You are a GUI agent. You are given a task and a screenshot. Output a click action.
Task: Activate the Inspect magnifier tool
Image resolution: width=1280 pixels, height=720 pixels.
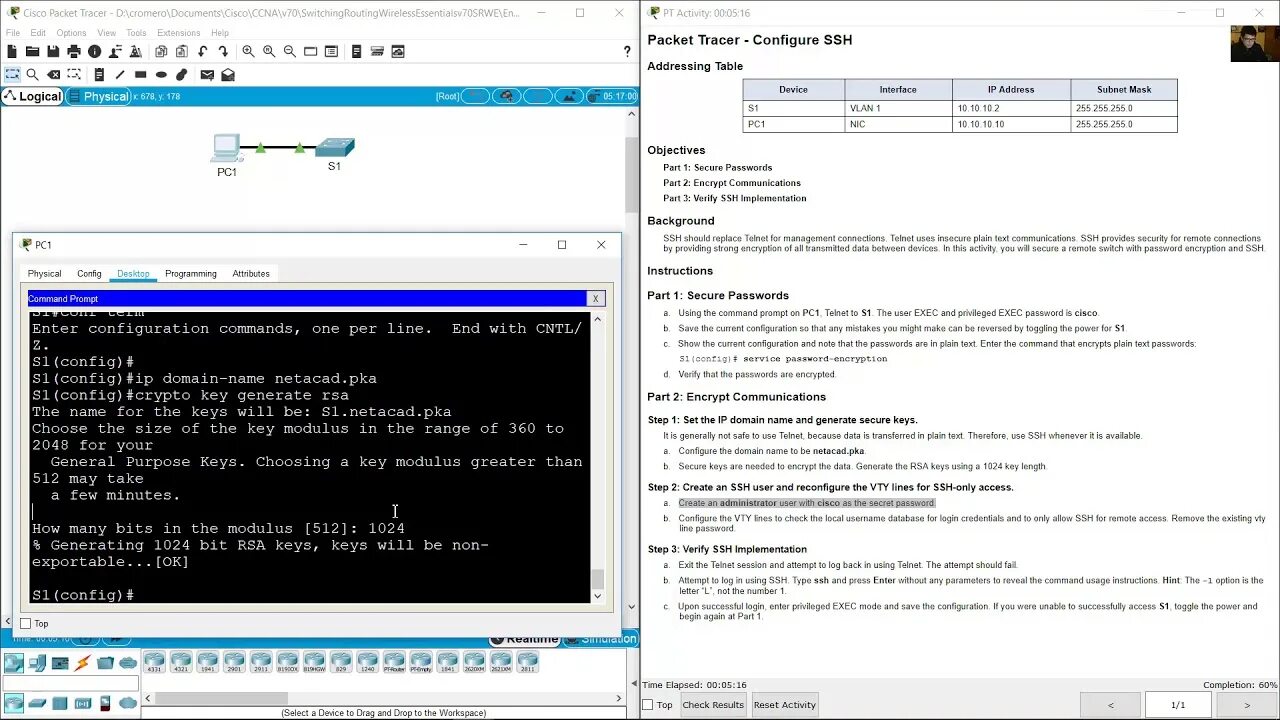pyautogui.click(x=33, y=74)
